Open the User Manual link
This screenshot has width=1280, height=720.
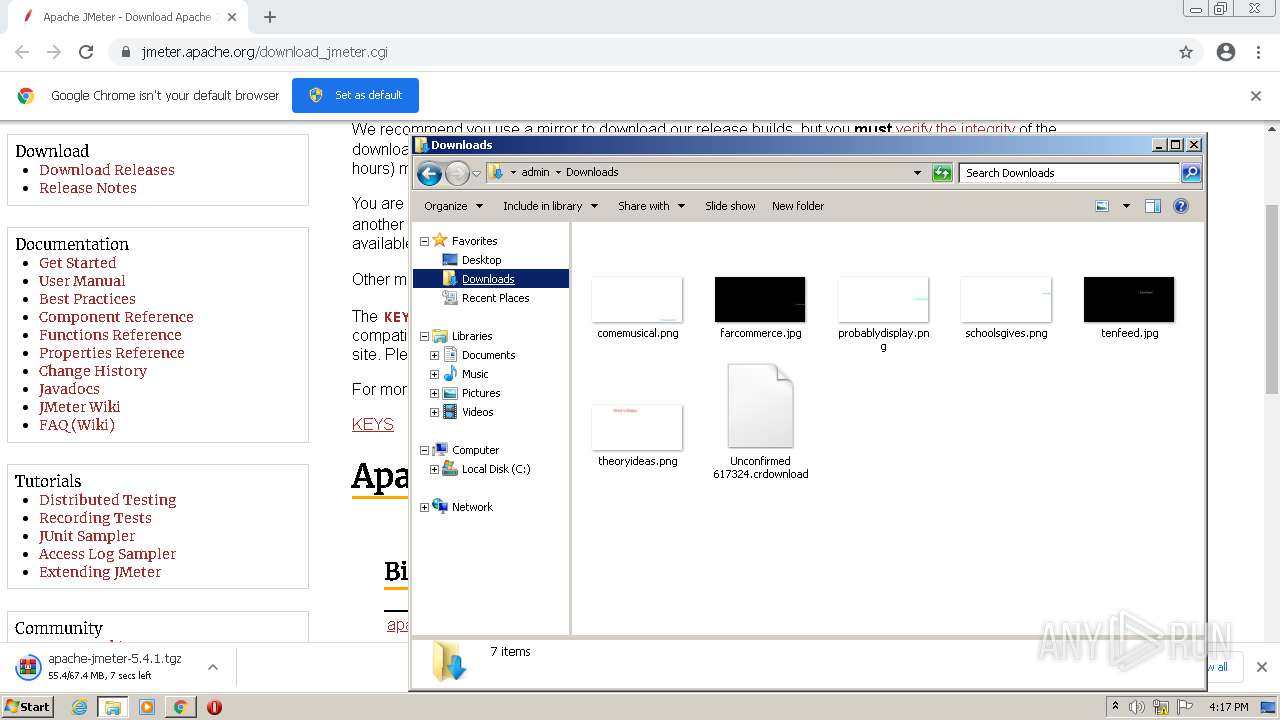[x=82, y=281]
